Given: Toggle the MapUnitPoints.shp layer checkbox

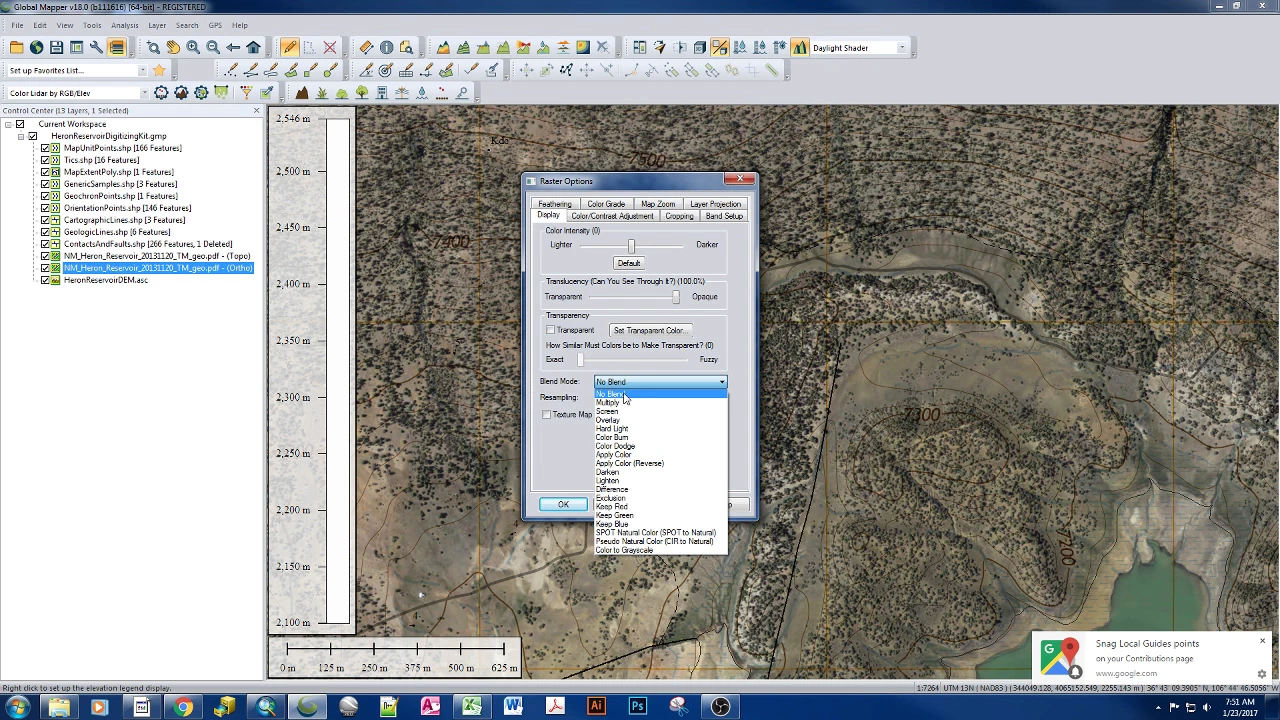Looking at the screenshot, I should coord(45,148).
